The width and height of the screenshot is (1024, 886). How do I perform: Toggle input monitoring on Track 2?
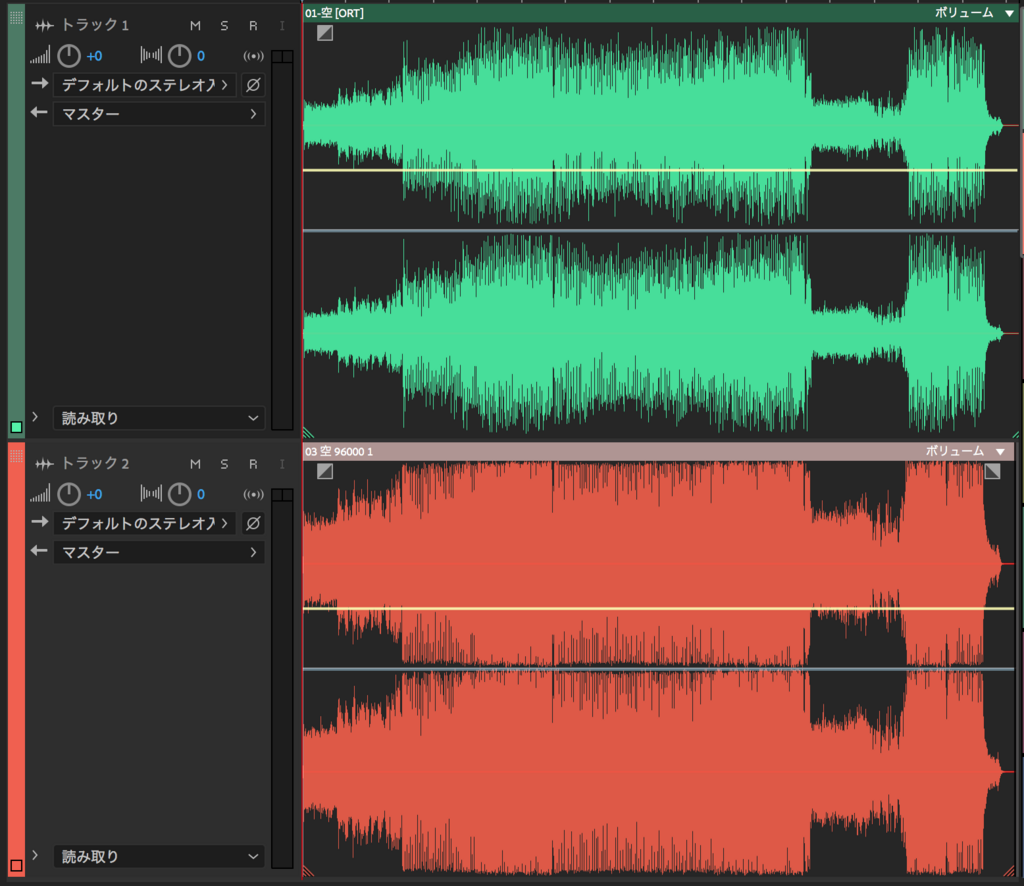click(x=282, y=464)
